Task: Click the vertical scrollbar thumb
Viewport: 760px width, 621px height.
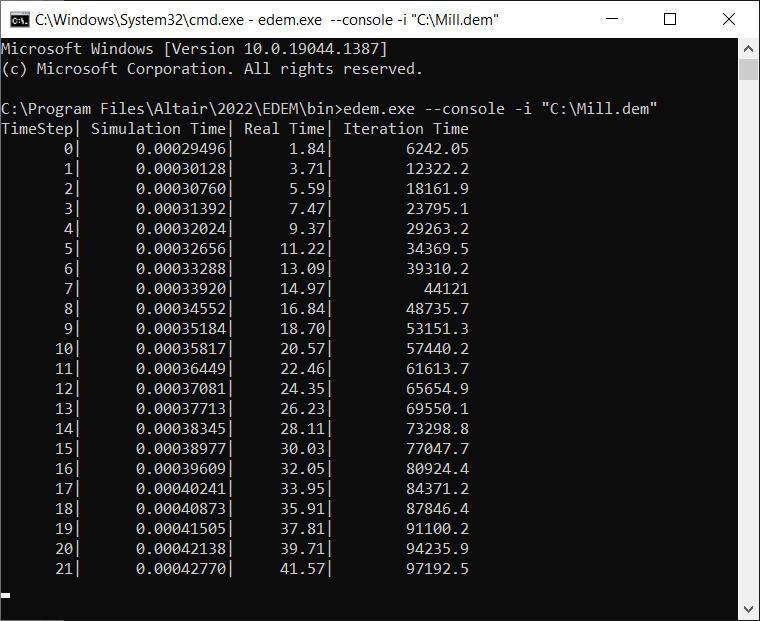Action: pos(748,69)
